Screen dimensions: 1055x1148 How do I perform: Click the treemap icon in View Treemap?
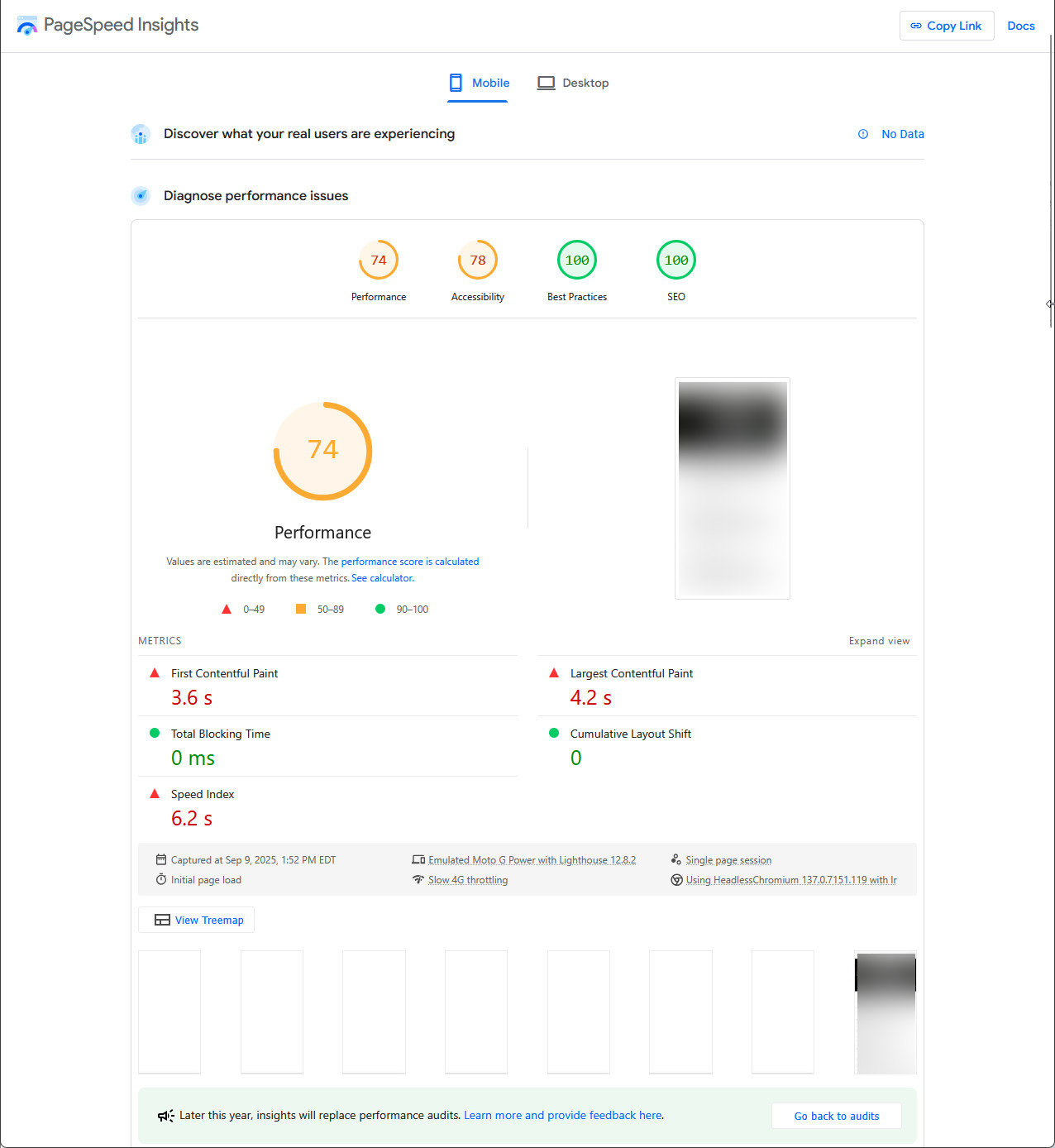tap(162, 920)
